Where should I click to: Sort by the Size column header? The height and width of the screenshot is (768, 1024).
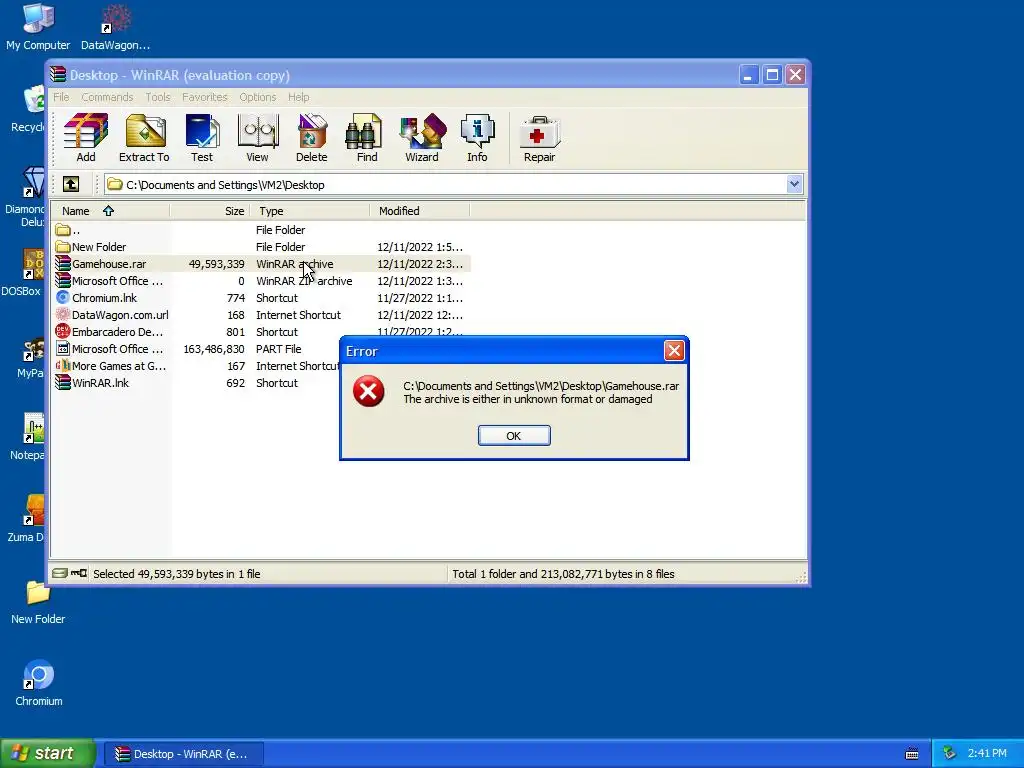210,211
